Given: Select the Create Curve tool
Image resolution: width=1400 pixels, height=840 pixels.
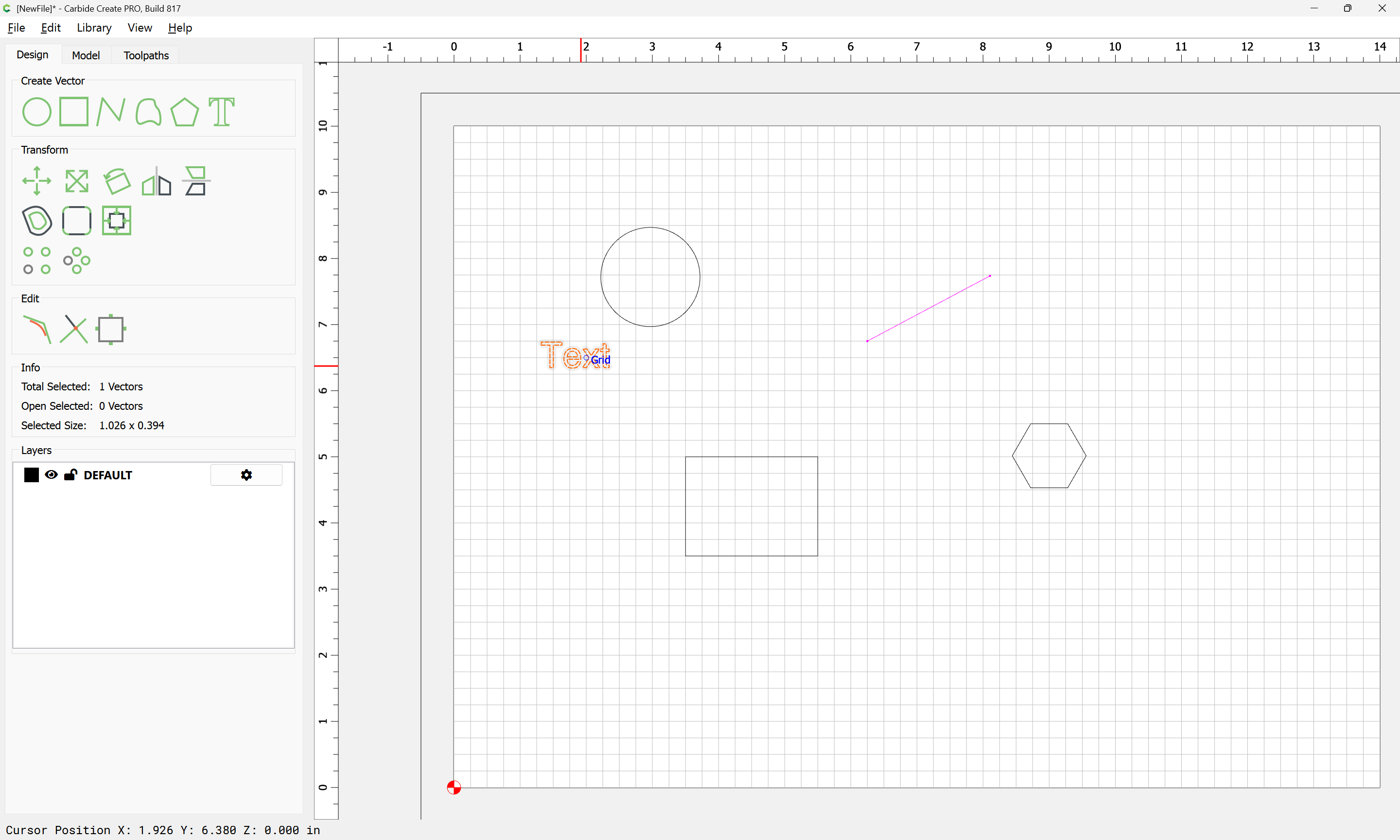Looking at the screenshot, I should (148, 111).
